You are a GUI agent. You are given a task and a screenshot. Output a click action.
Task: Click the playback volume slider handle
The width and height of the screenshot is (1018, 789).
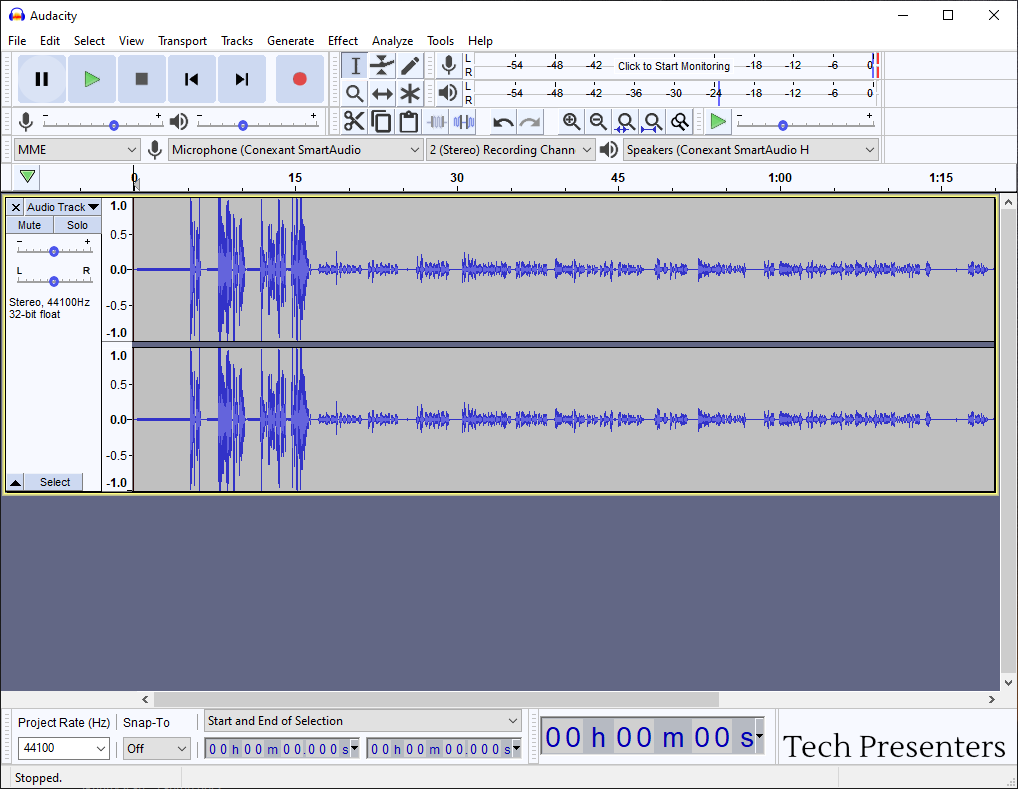[242, 125]
